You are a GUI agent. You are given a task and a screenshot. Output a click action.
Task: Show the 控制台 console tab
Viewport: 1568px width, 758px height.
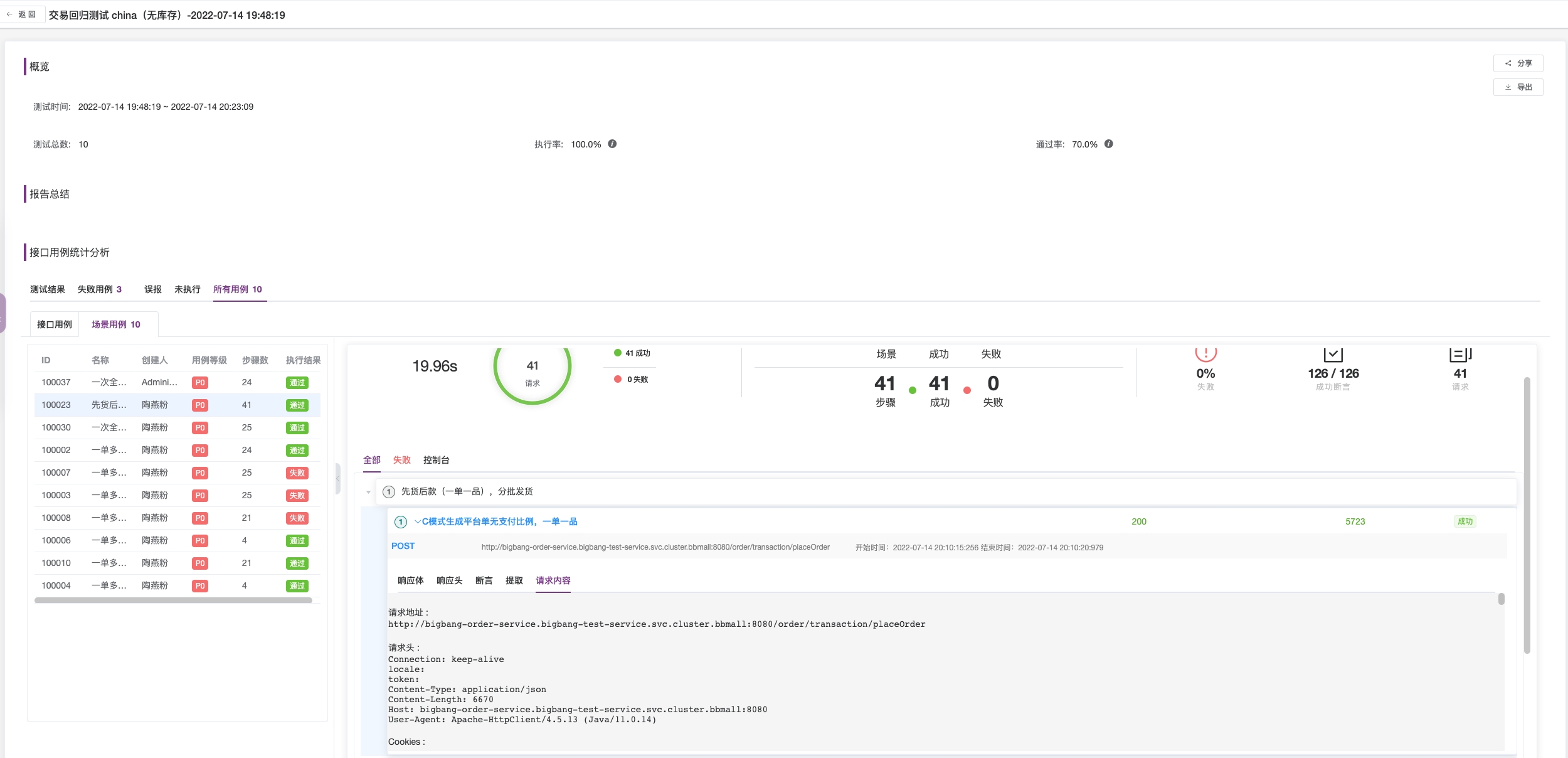pyautogui.click(x=436, y=460)
